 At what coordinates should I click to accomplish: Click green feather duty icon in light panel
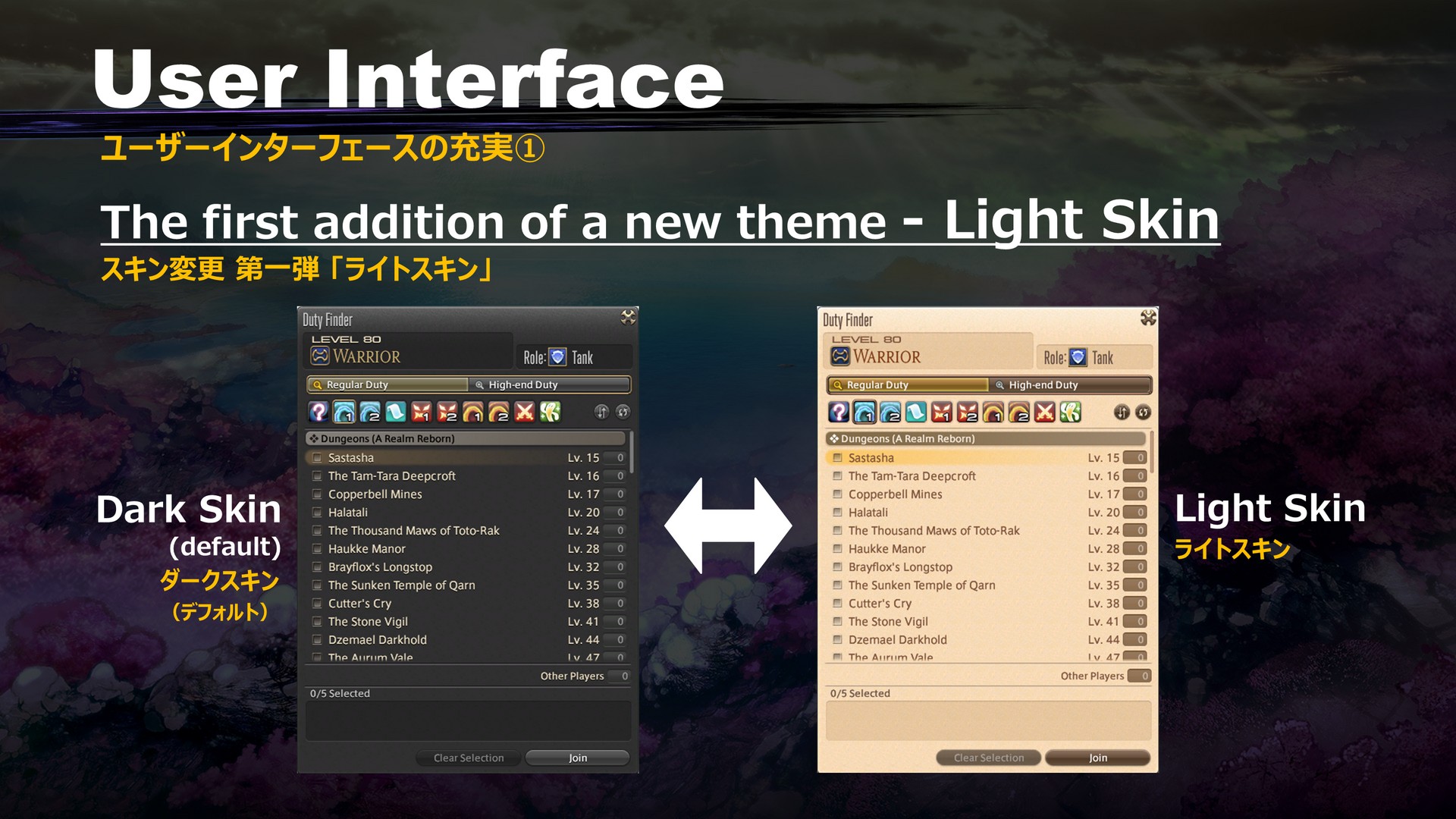[1070, 412]
